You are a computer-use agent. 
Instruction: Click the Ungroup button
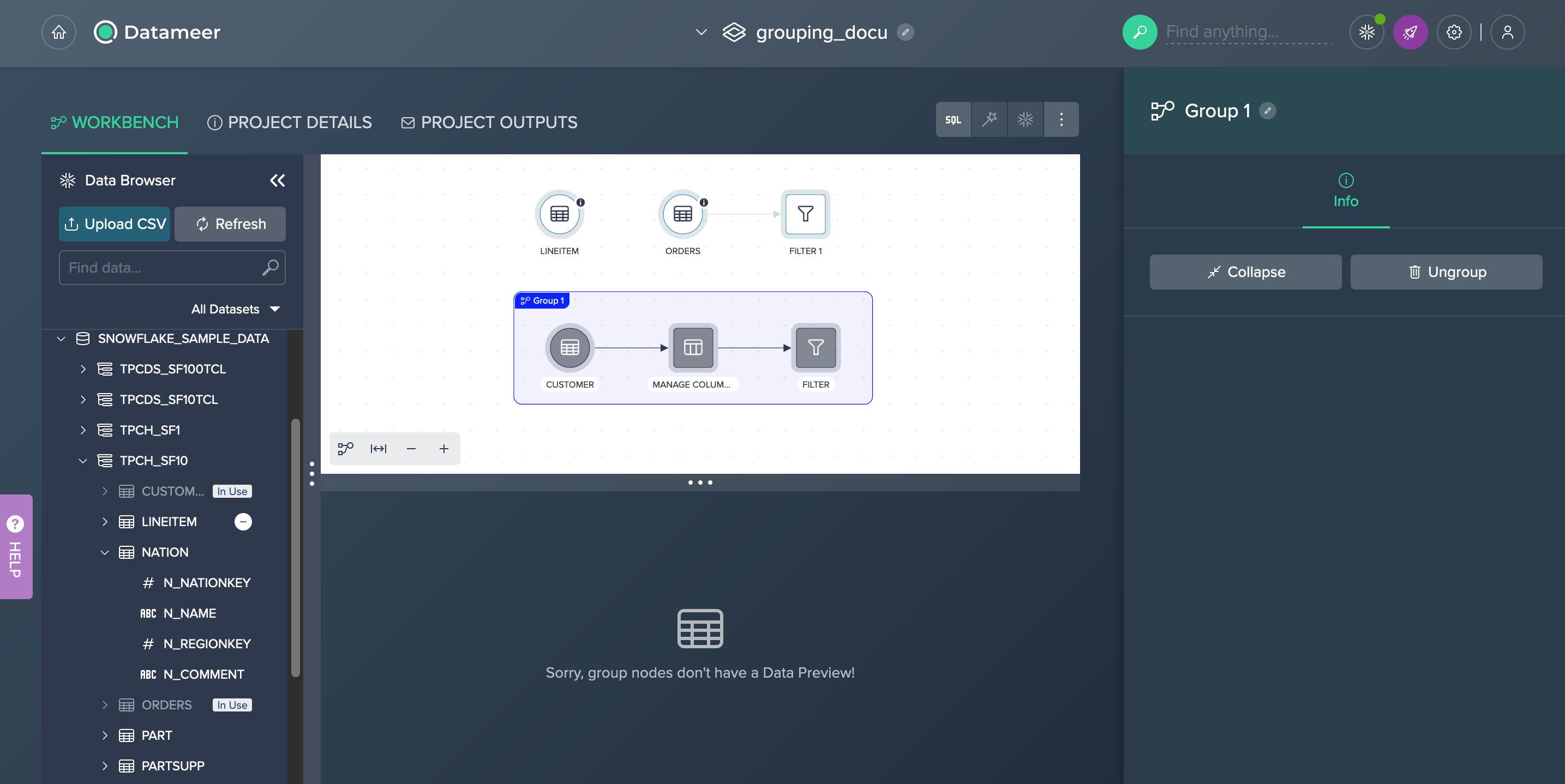1446,272
